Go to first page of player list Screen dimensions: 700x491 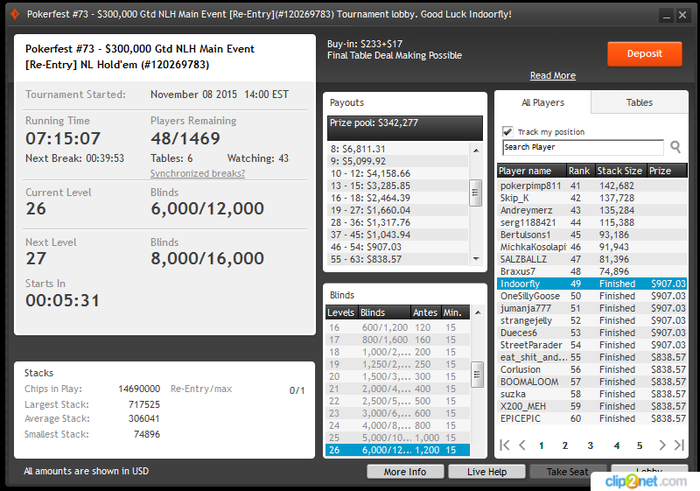[x=504, y=445]
